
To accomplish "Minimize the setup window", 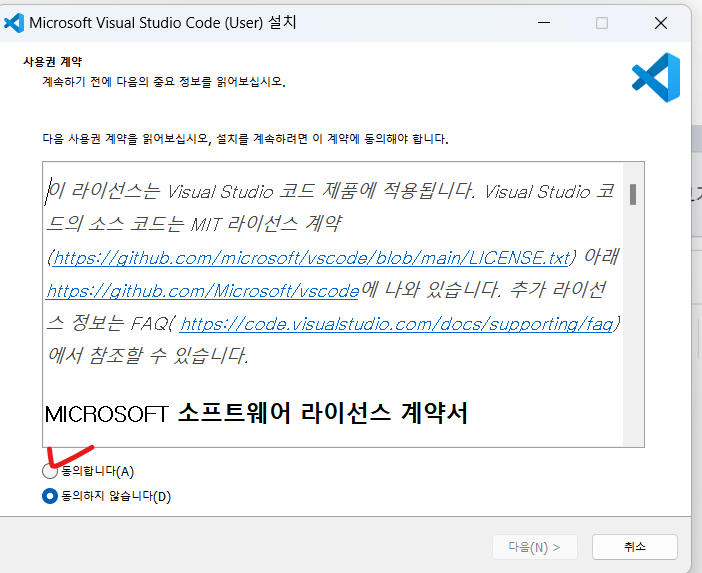I will pos(544,23).
